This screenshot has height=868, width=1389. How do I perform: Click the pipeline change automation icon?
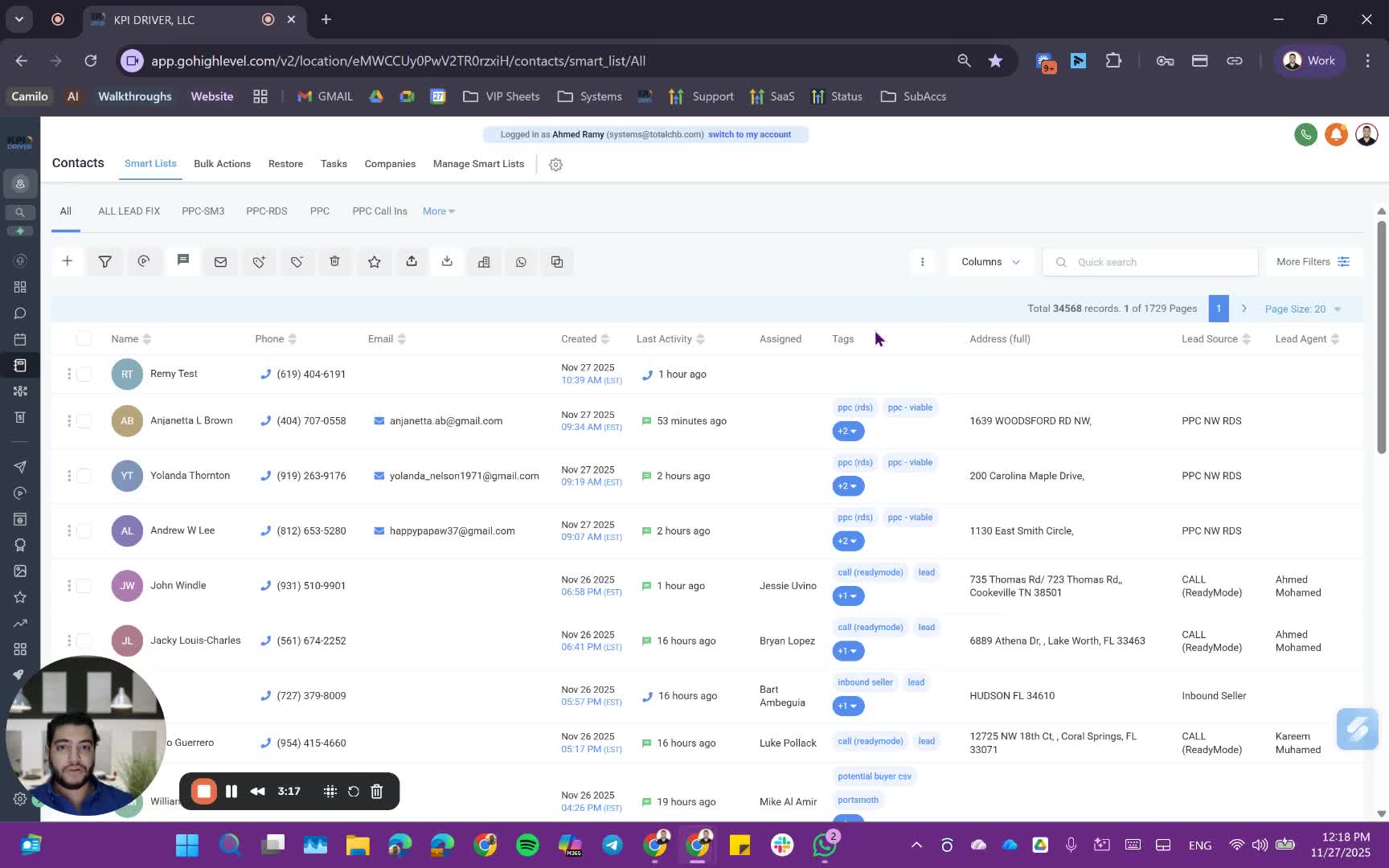pyautogui.click(x=144, y=261)
